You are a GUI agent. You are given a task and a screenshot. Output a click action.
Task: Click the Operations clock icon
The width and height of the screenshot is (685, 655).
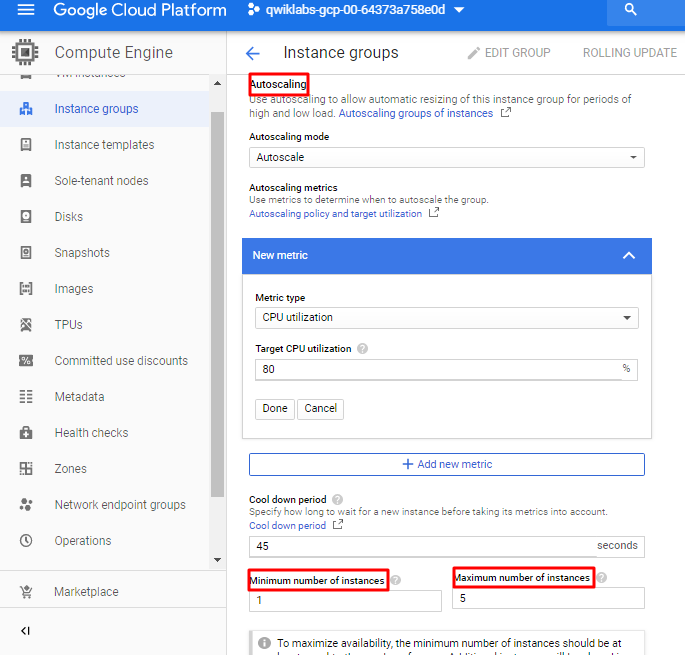point(26,541)
